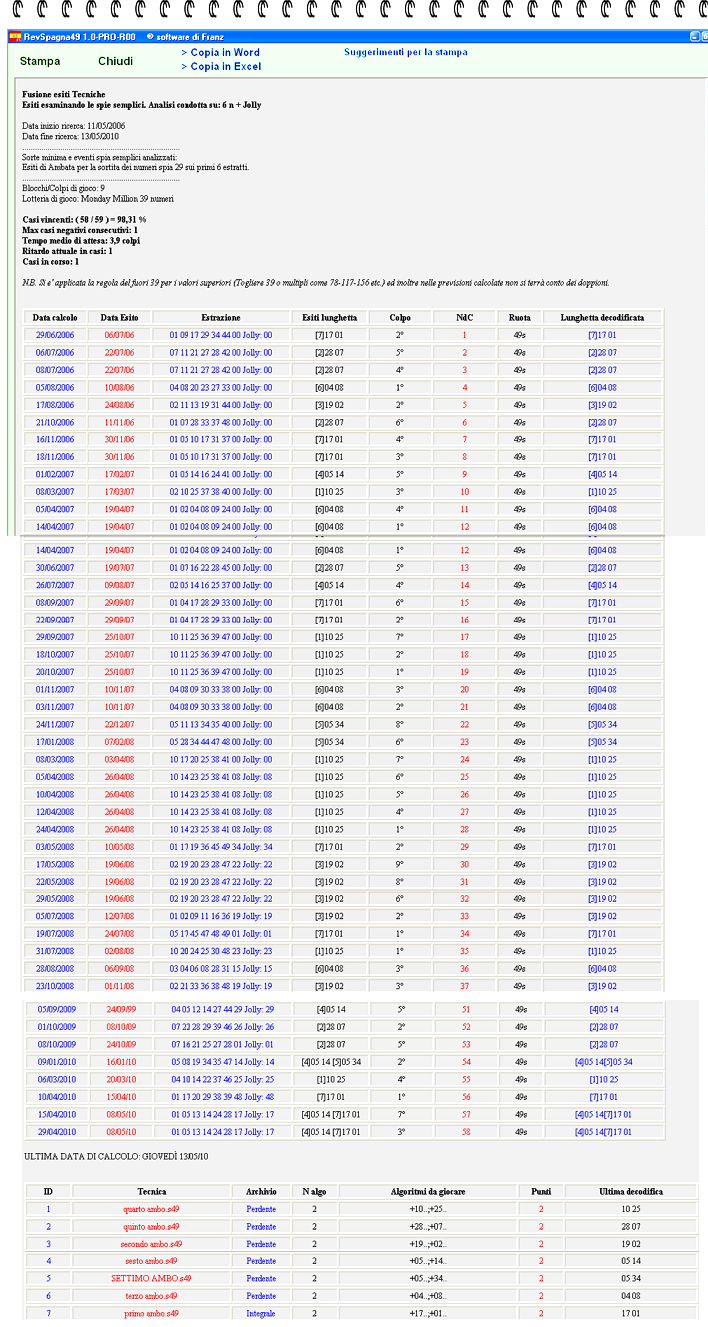Select Data calcolo cell '29/04/2010'
The image size is (708, 1327).
(57, 1132)
